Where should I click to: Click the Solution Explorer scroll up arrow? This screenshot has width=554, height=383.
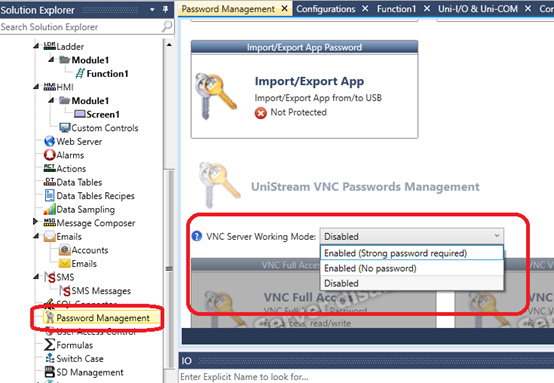tap(169, 45)
